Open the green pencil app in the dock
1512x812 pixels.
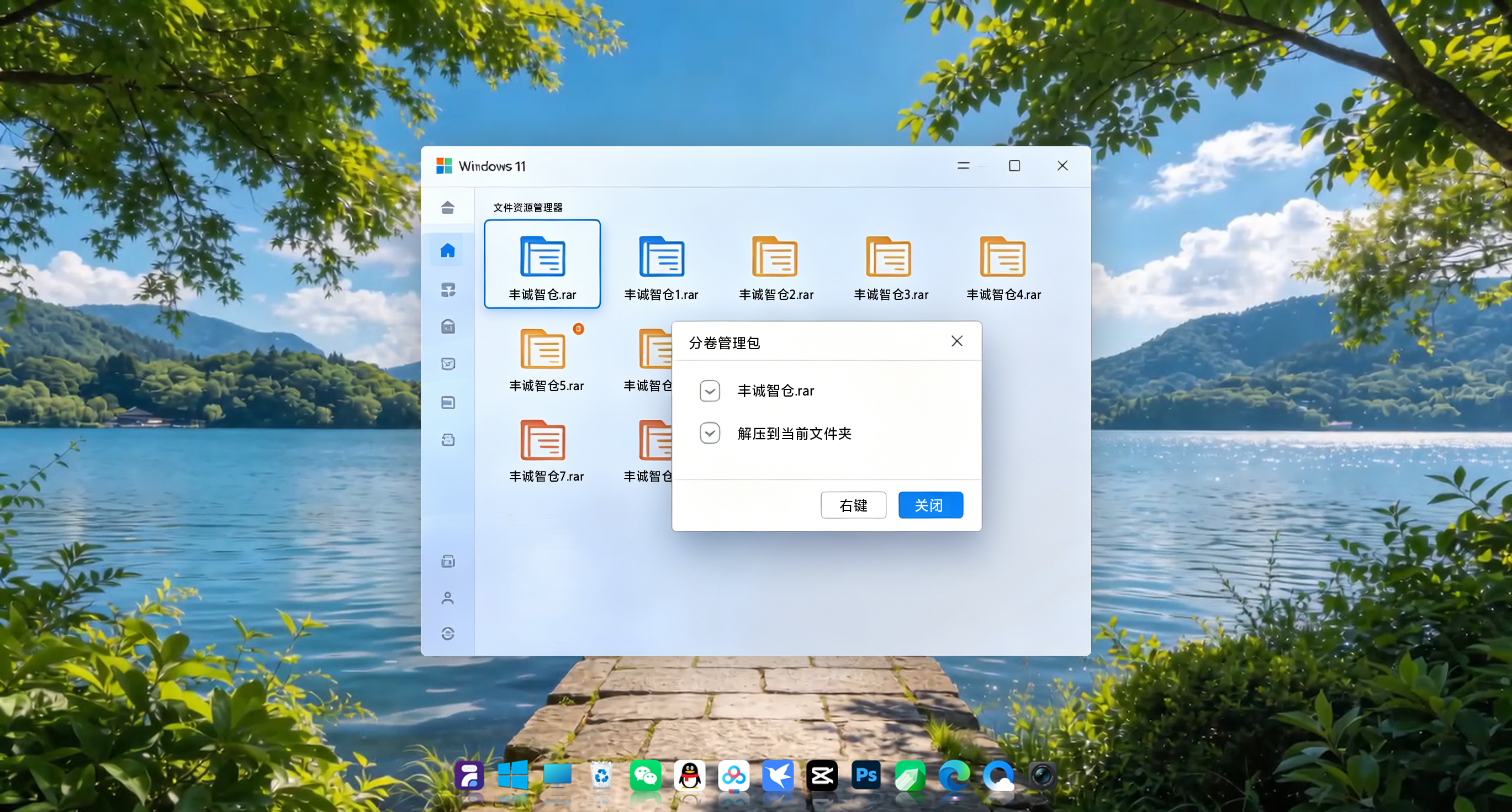[x=910, y=776]
